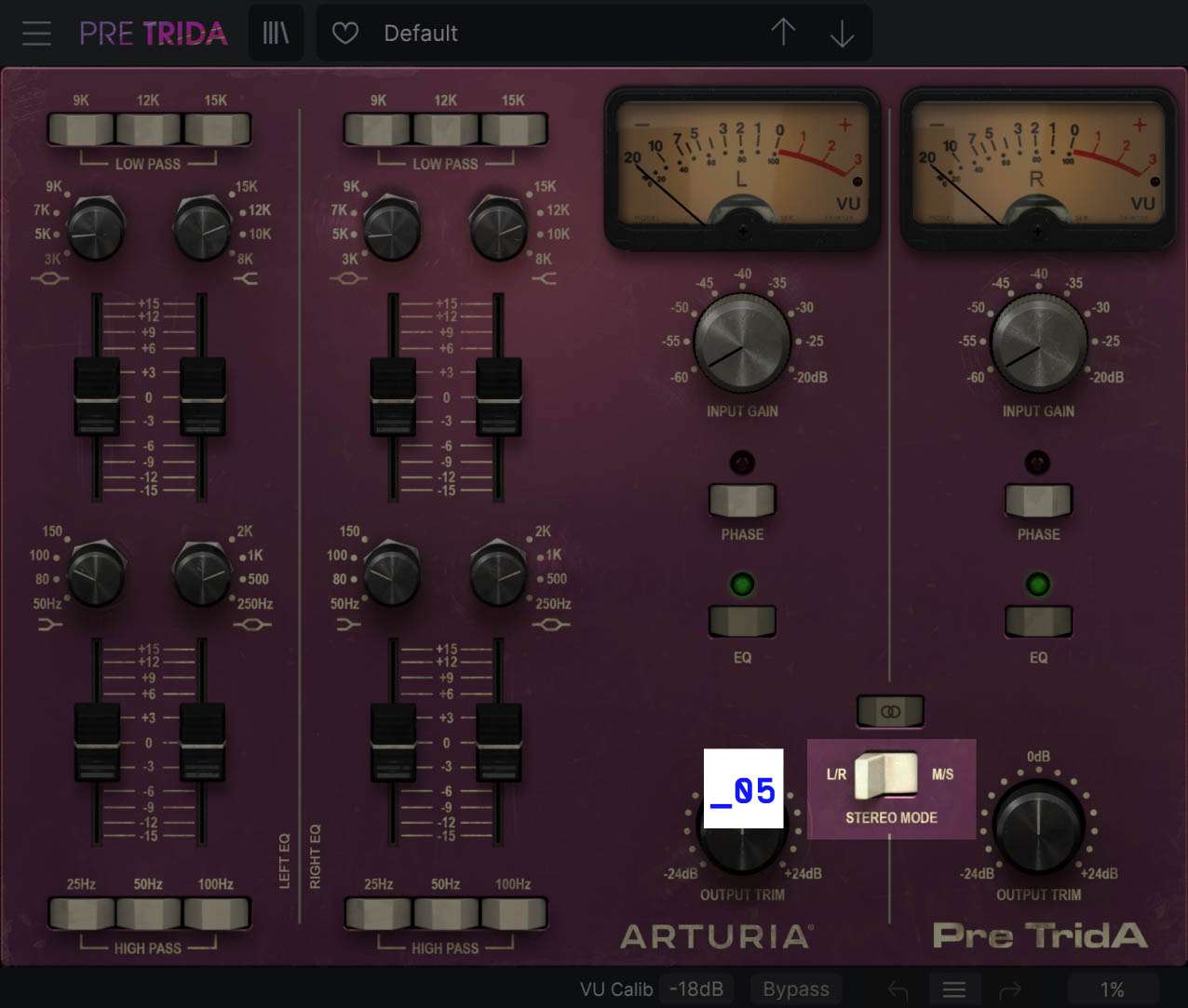Open the VU Calib -18dB selector

(x=696, y=989)
